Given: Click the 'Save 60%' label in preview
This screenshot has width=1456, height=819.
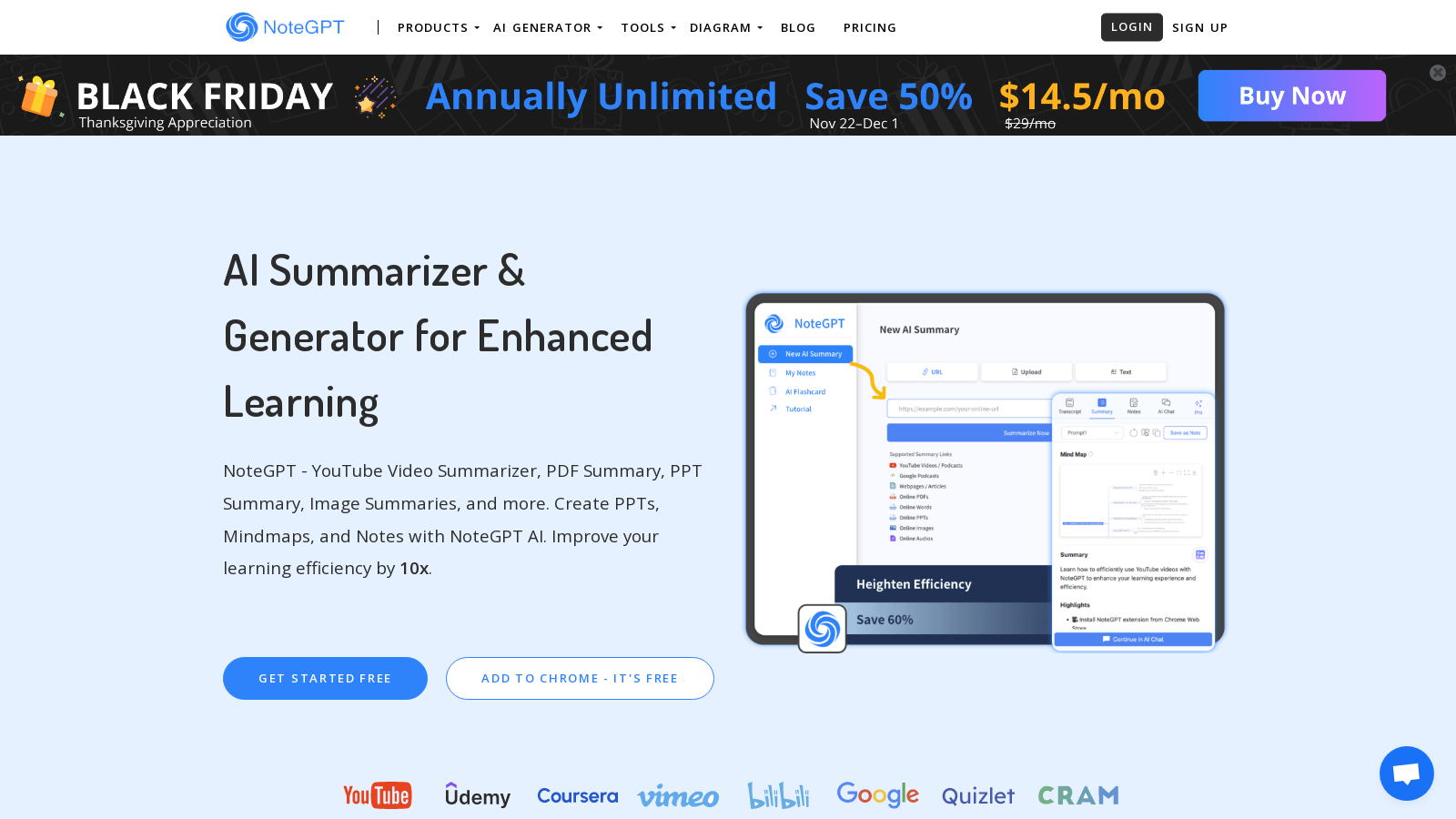Looking at the screenshot, I should 885,620.
